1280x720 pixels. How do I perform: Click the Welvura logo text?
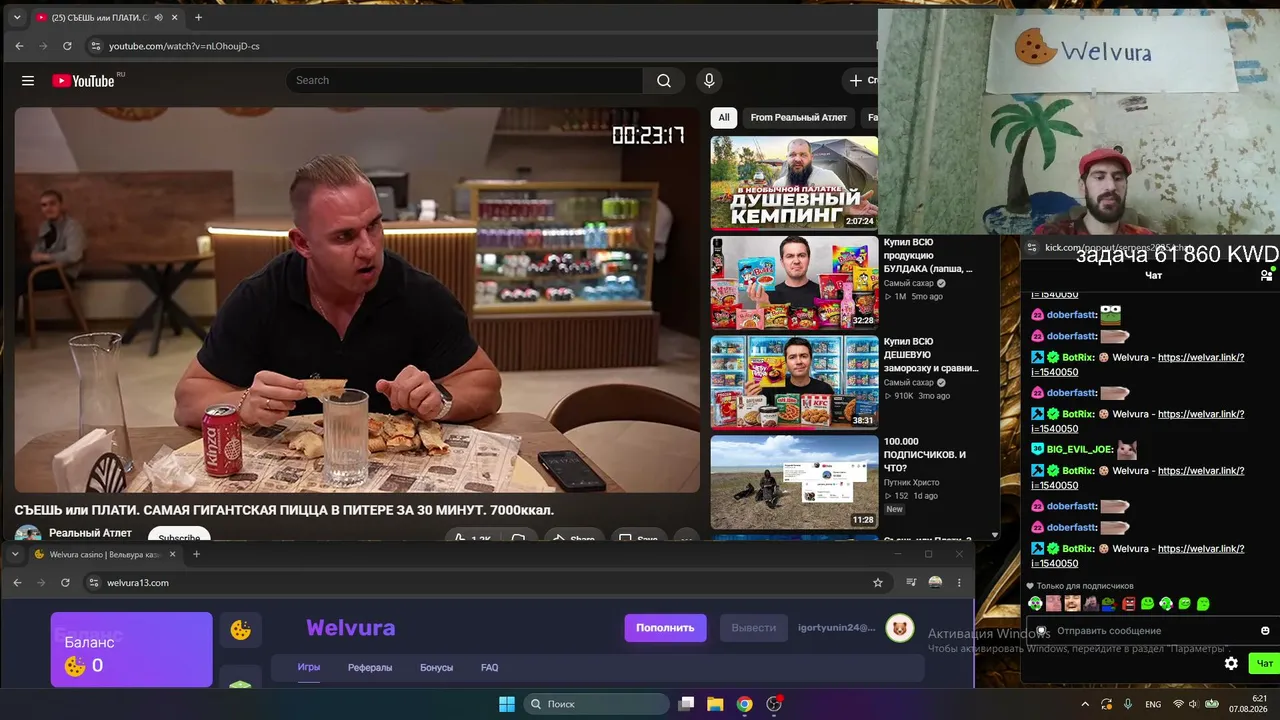click(x=350, y=628)
